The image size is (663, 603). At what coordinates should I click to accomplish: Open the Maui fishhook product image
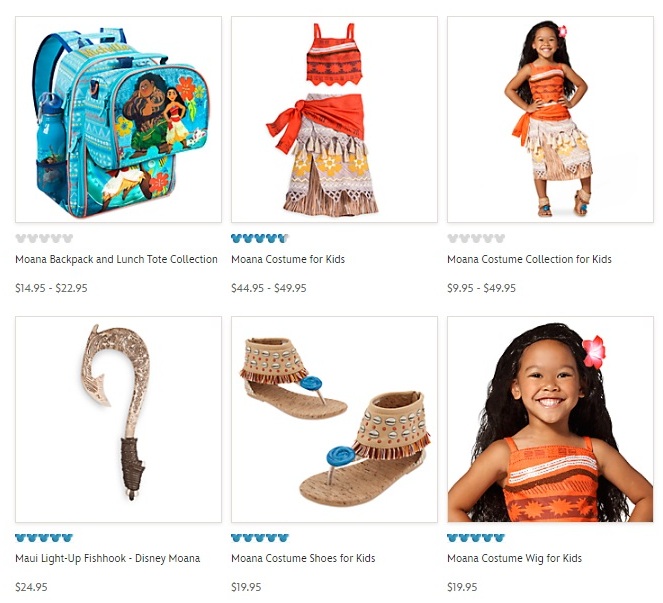(118, 419)
